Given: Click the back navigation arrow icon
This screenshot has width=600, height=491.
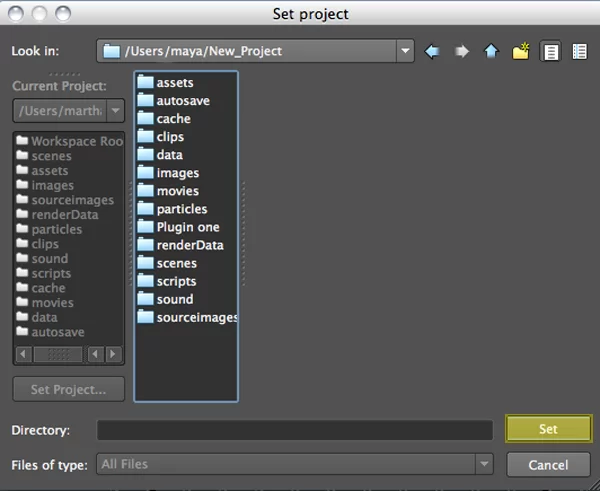Looking at the screenshot, I should pyautogui.click(x=432, y=51).
